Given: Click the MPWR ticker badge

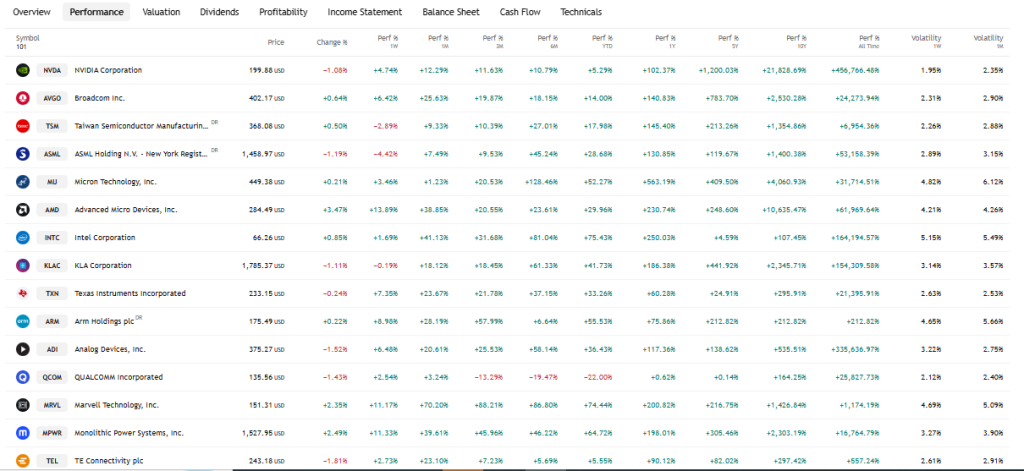Looking at the screenshot, I should click(52, 433).
